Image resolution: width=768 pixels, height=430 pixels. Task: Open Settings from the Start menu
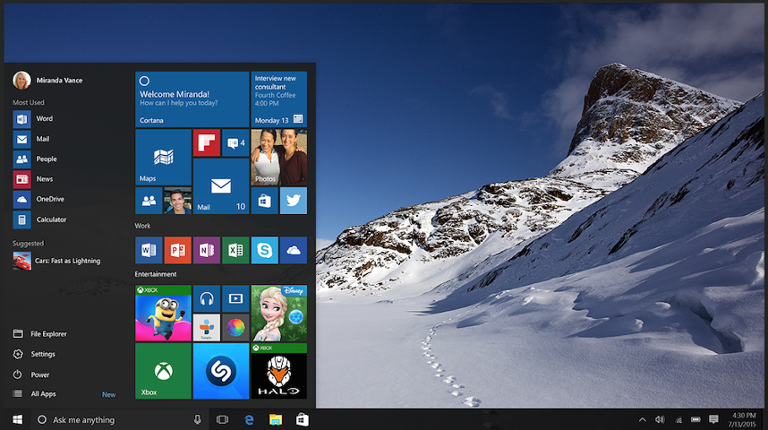tap(42, 354)
